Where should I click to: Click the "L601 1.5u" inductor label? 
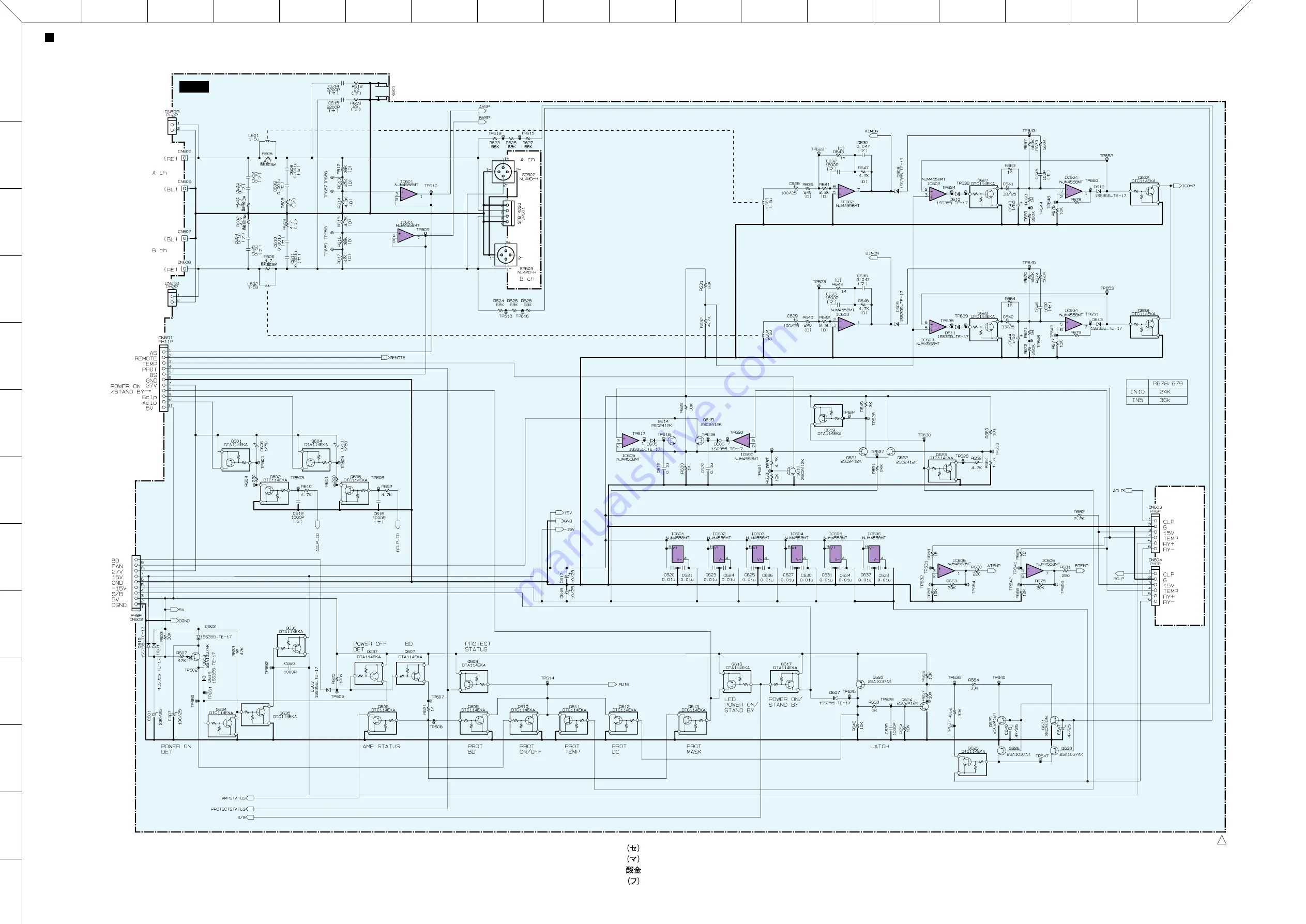click(x=254, y=137)
